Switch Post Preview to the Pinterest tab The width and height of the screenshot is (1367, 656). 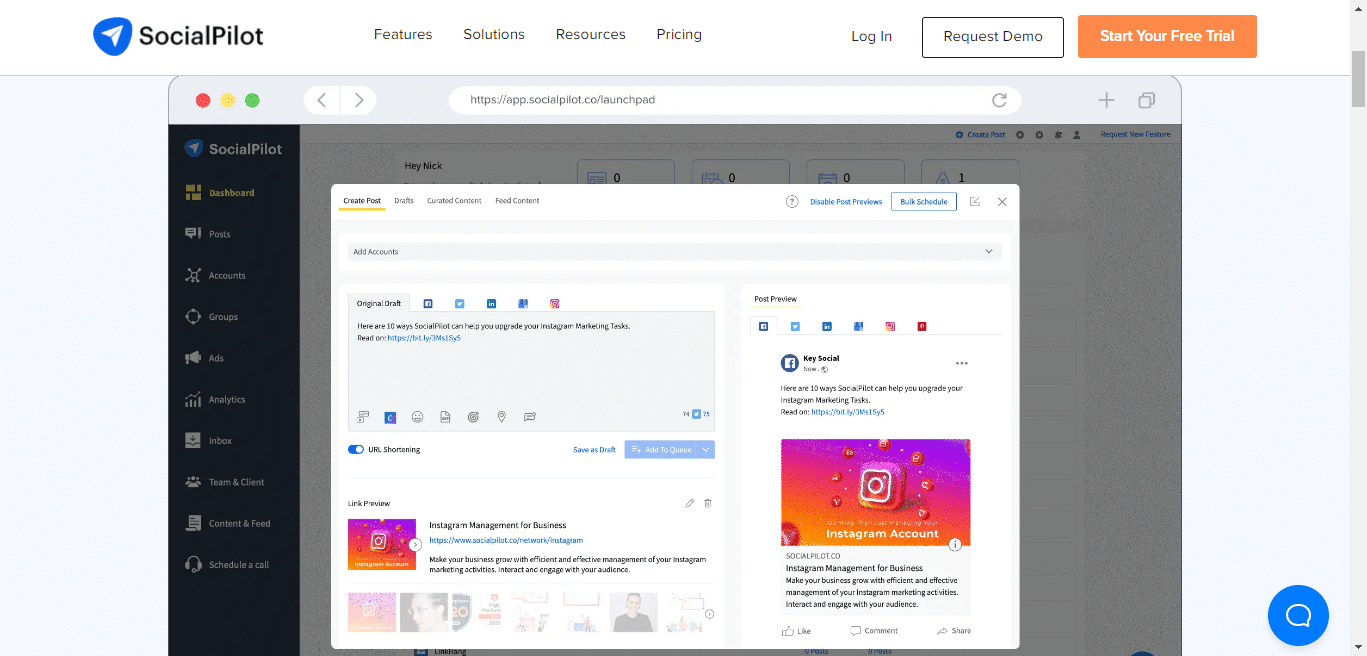coord(922,326)
